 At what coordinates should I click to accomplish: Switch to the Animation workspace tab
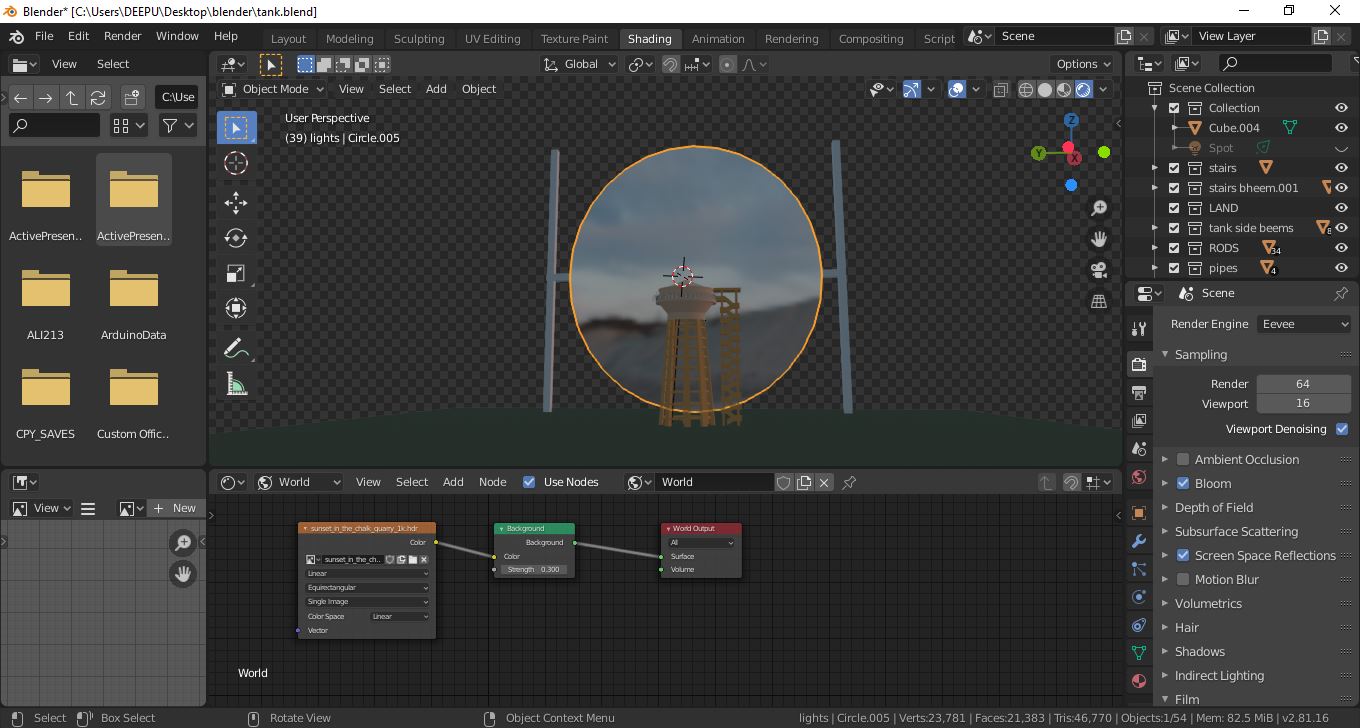pos(718,39)
